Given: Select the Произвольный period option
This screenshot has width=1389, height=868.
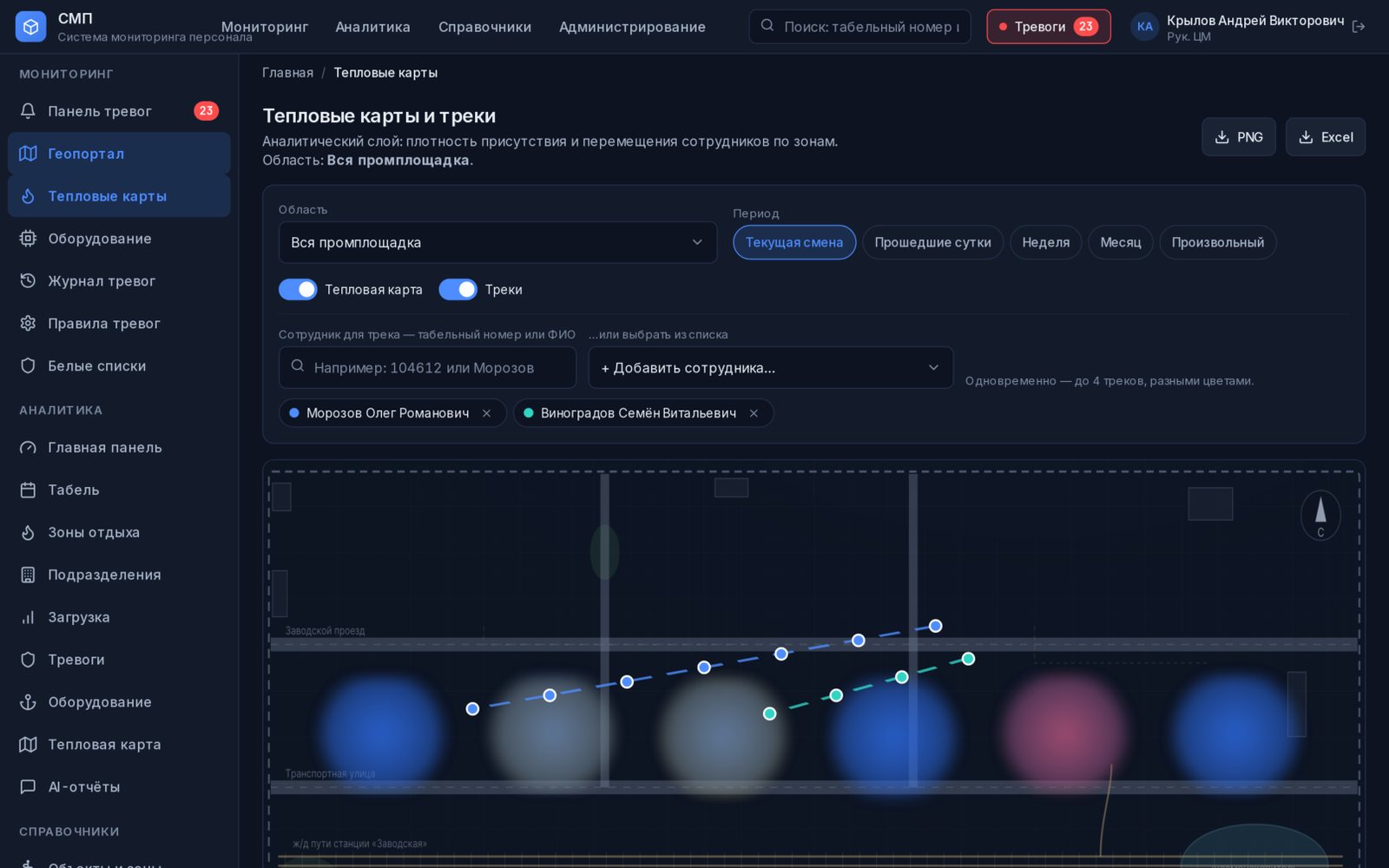Looking at the screenshot, I should click(1217, 242).
